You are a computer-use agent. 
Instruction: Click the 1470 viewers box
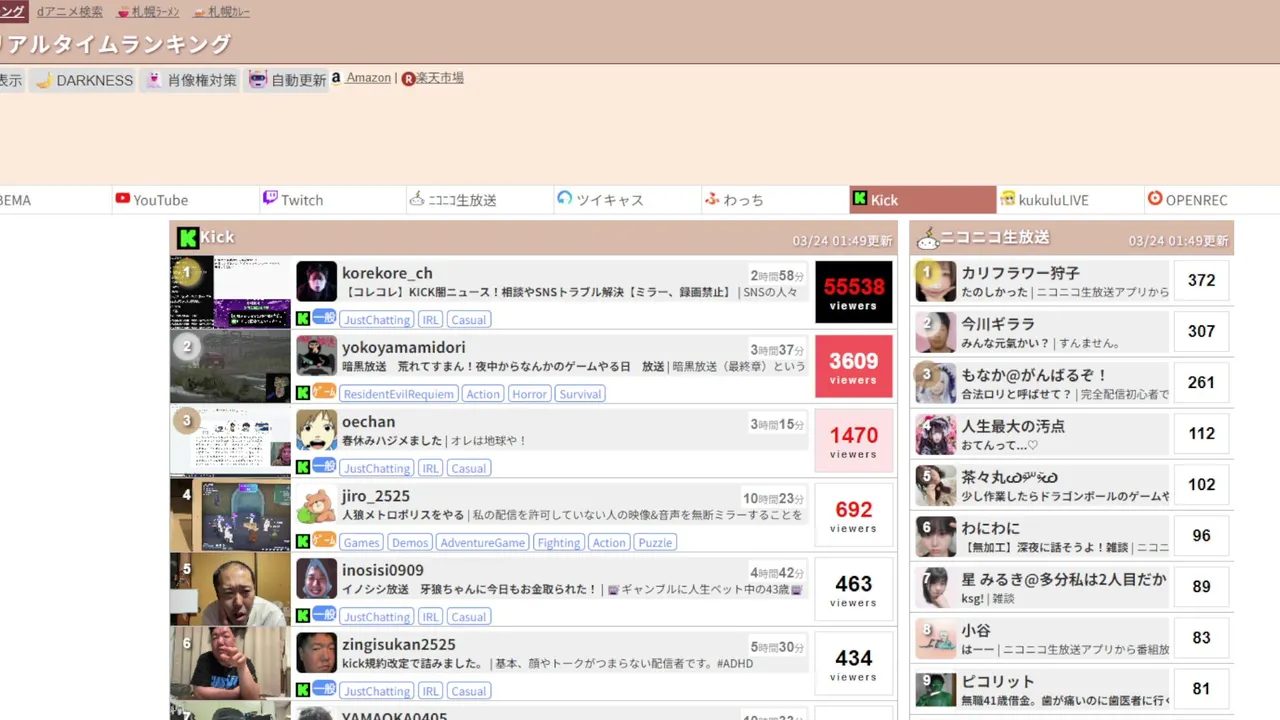click(853, 441)
